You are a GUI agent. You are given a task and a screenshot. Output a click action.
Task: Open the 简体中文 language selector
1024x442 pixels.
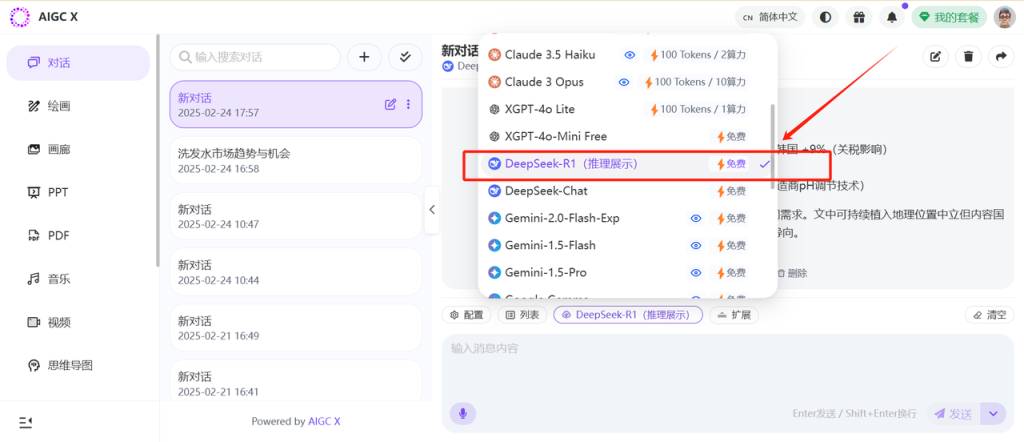point(770,18)
